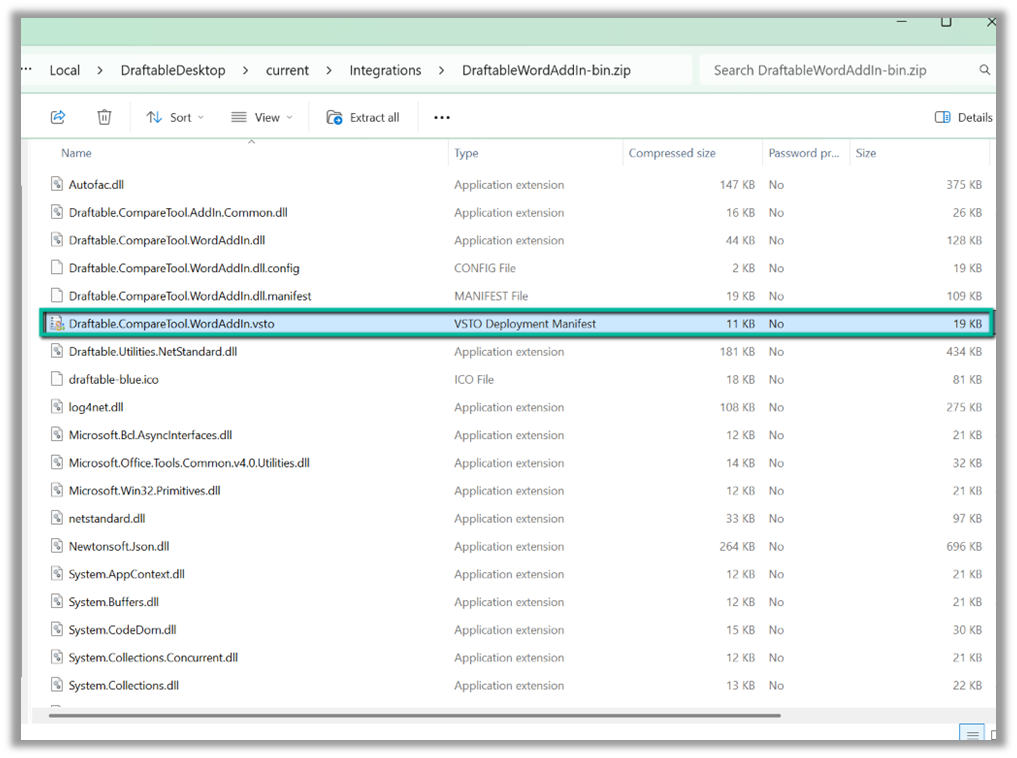Click the draftable-blue.ico file icon
This screenshot has width=1017, height=758.
(x=57, y=379)
